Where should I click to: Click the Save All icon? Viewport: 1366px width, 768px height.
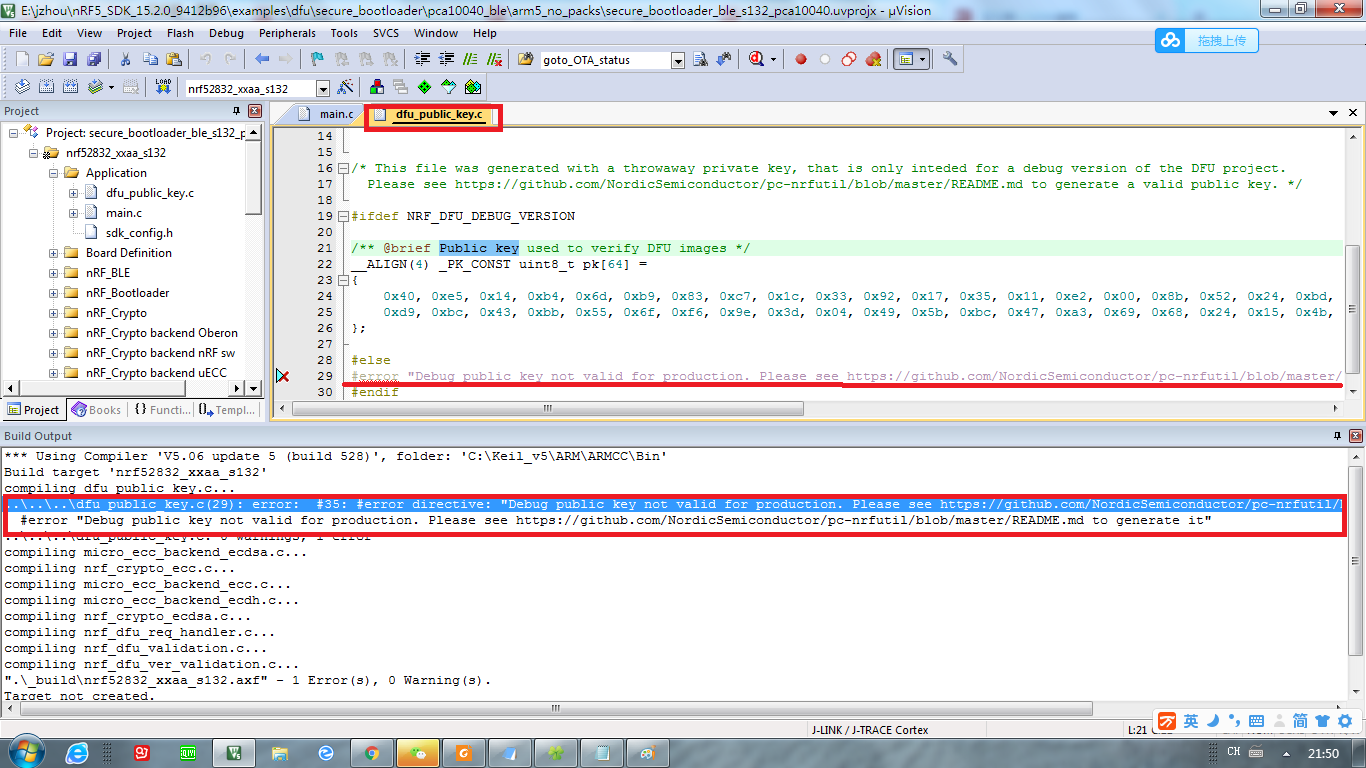[x=92, y=59]
